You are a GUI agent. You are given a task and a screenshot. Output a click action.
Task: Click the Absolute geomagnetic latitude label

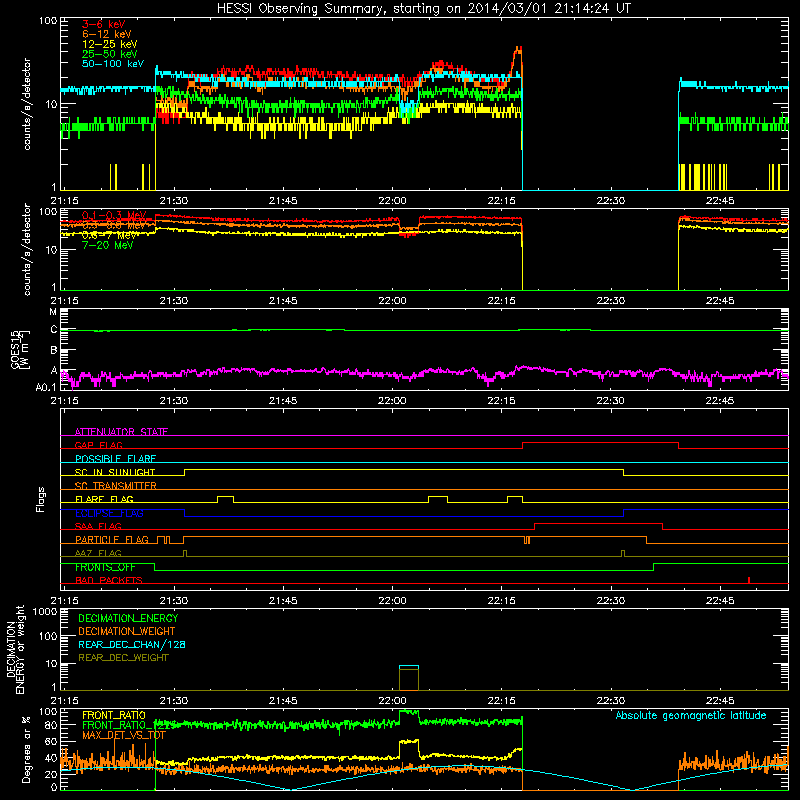691,715
